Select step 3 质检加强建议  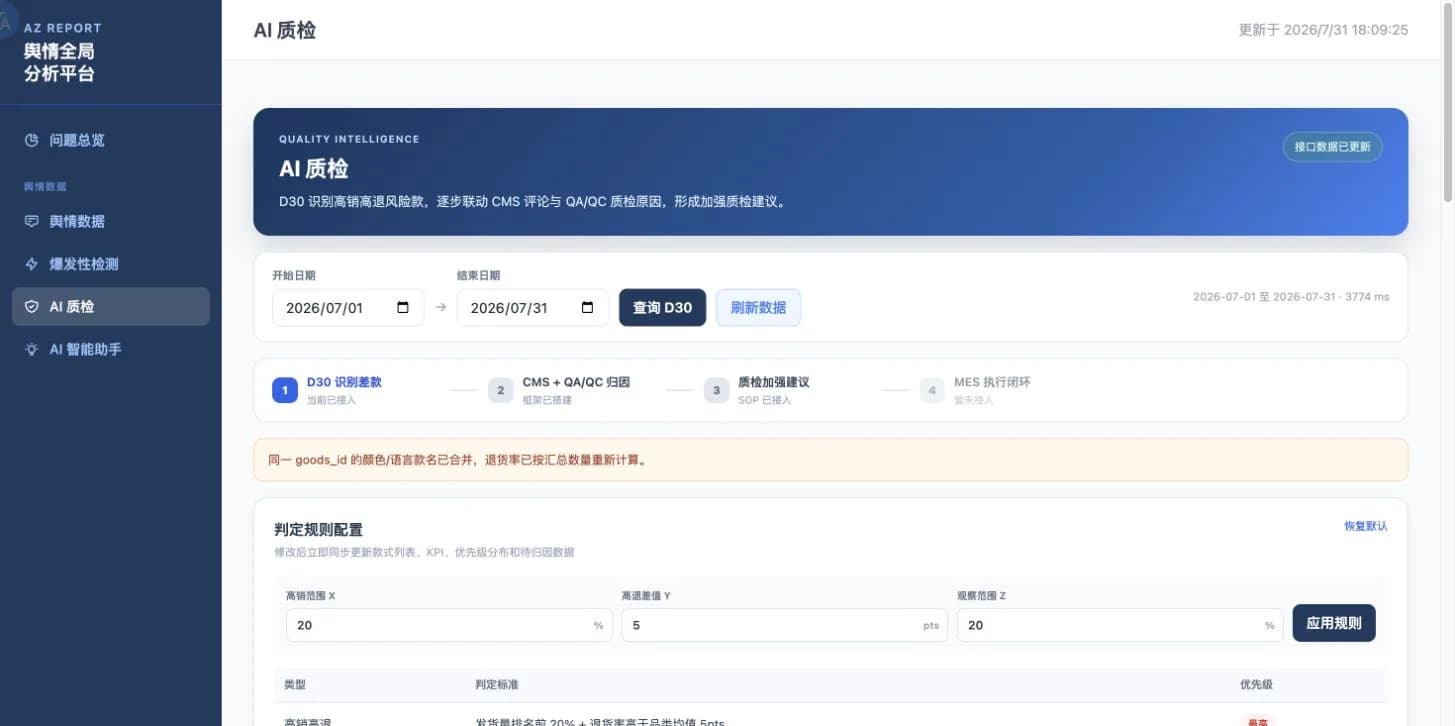[757, 390]
